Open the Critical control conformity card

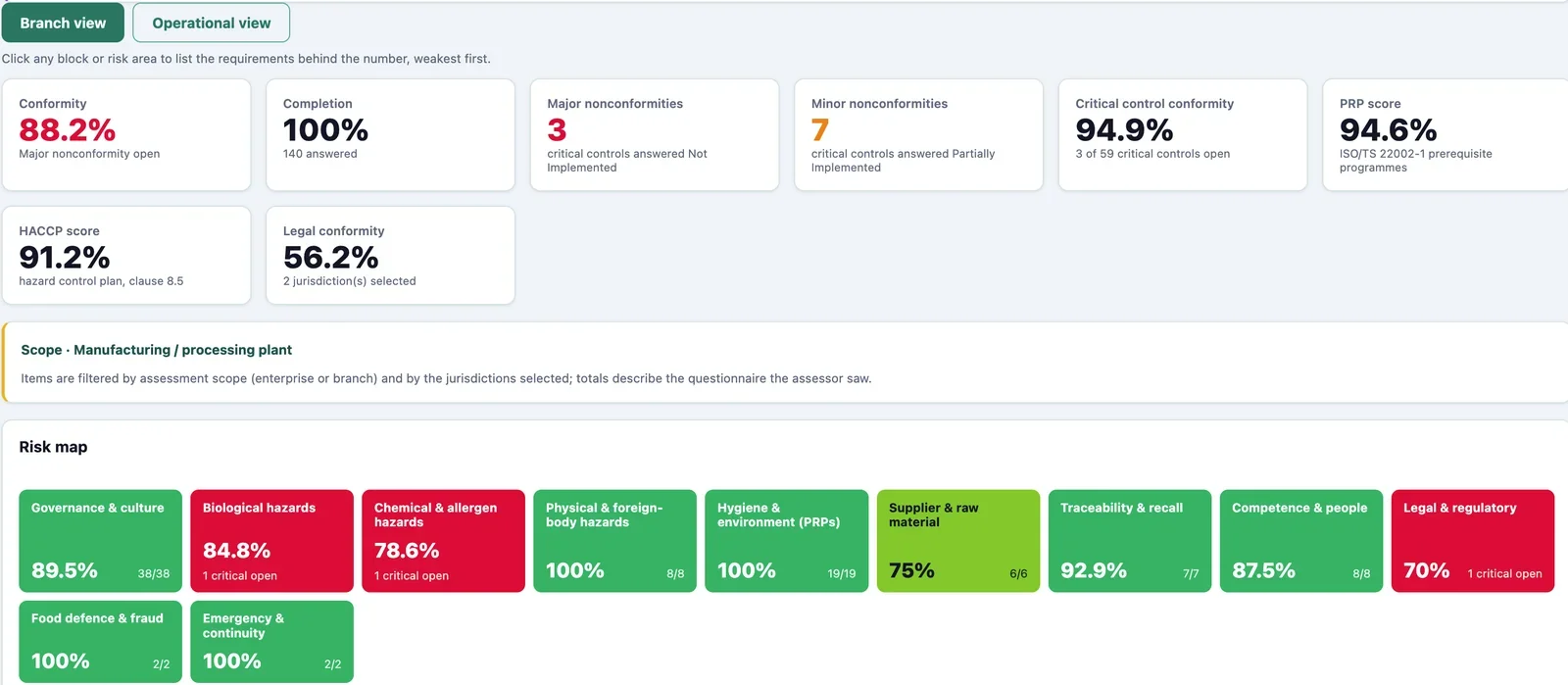[1183, 135]
